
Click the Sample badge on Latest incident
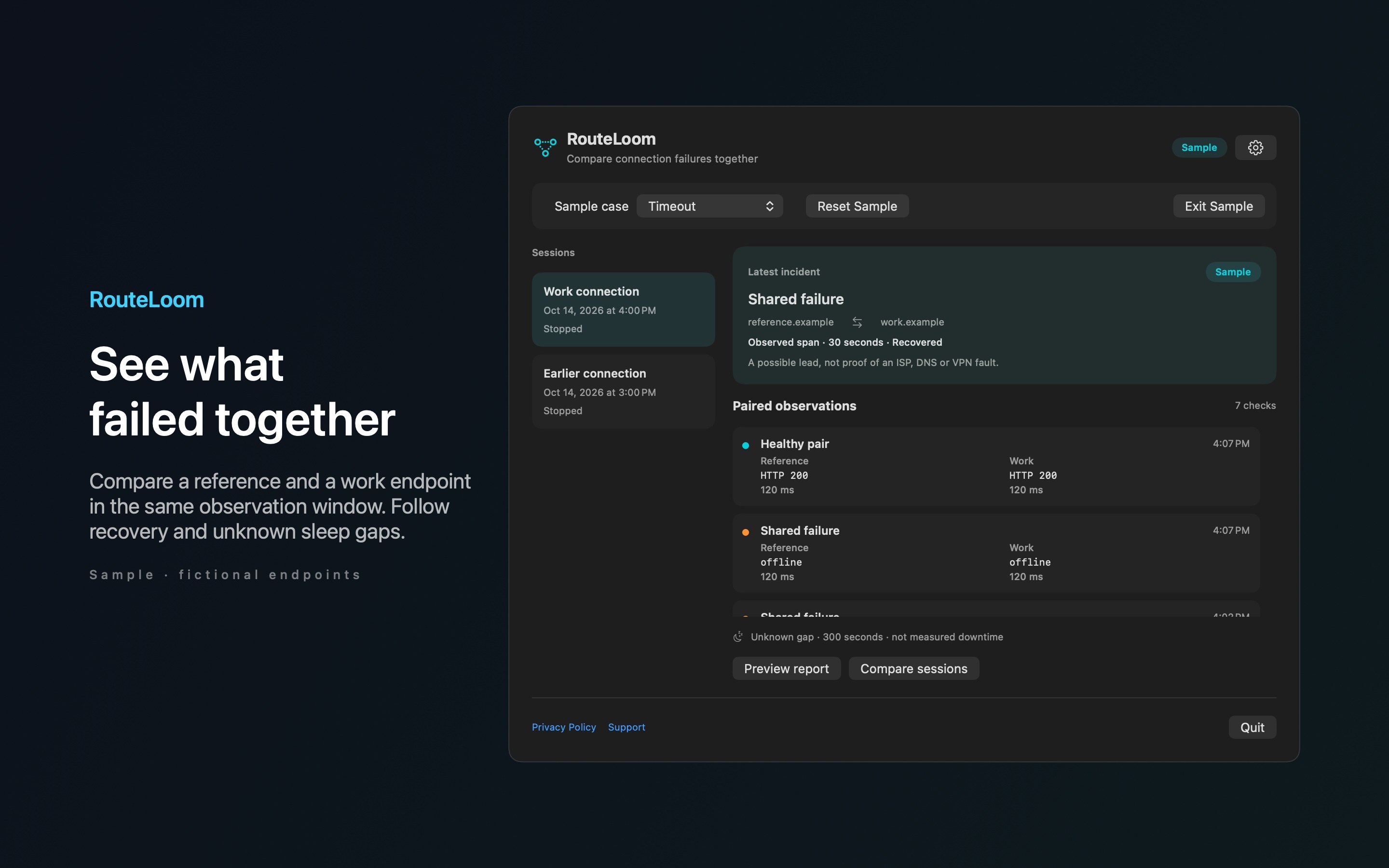(x=1233, y=272)
